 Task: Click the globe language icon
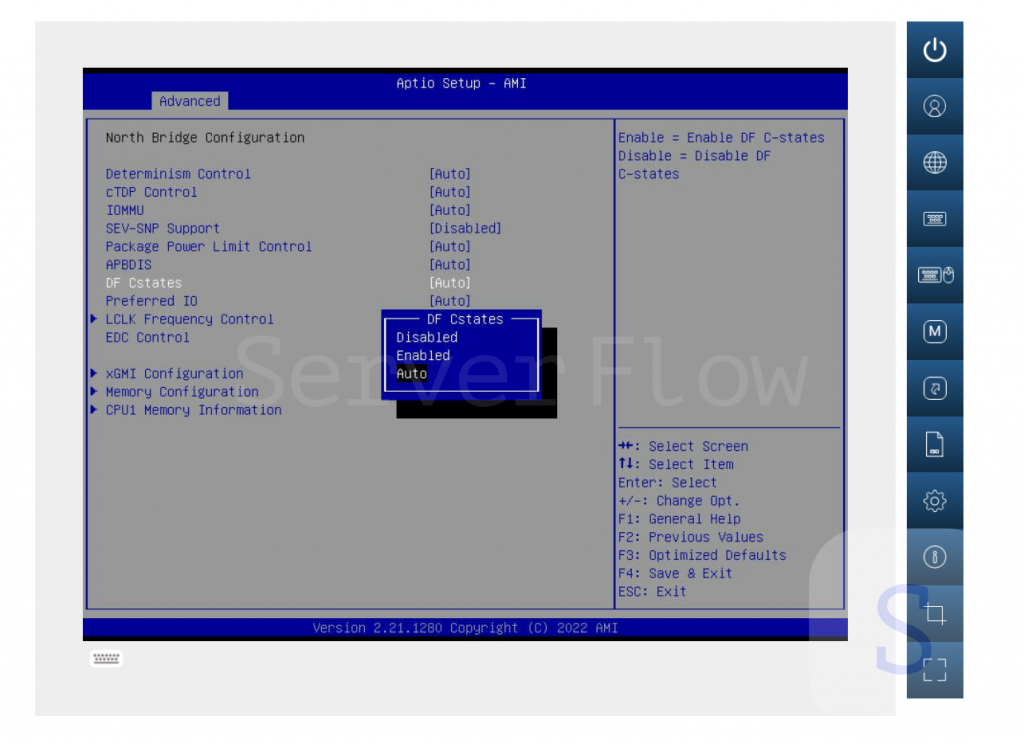pyautogui.click(x=934, y=162)
